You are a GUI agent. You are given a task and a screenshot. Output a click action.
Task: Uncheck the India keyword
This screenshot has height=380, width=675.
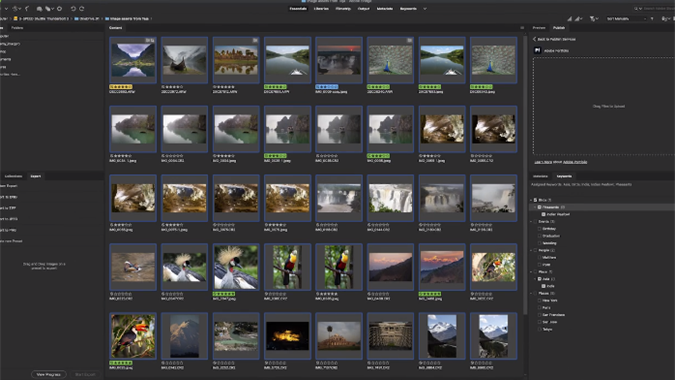543,286
